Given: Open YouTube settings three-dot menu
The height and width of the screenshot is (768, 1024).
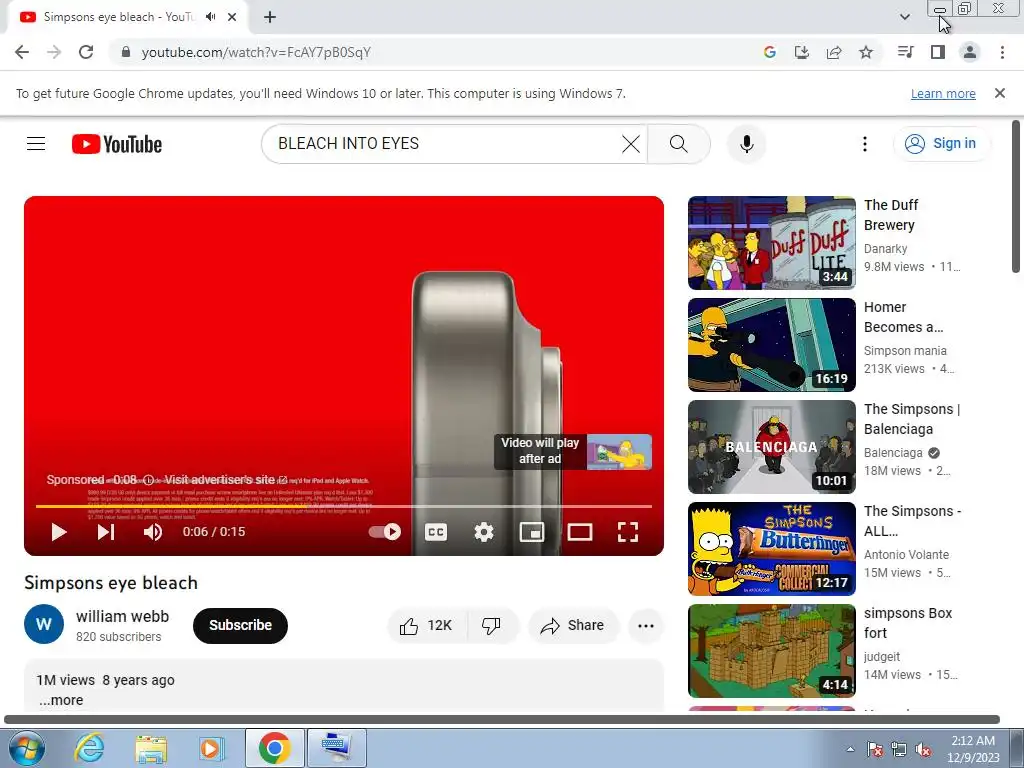Looking at the screenshot, I should (x=865, y=144).
